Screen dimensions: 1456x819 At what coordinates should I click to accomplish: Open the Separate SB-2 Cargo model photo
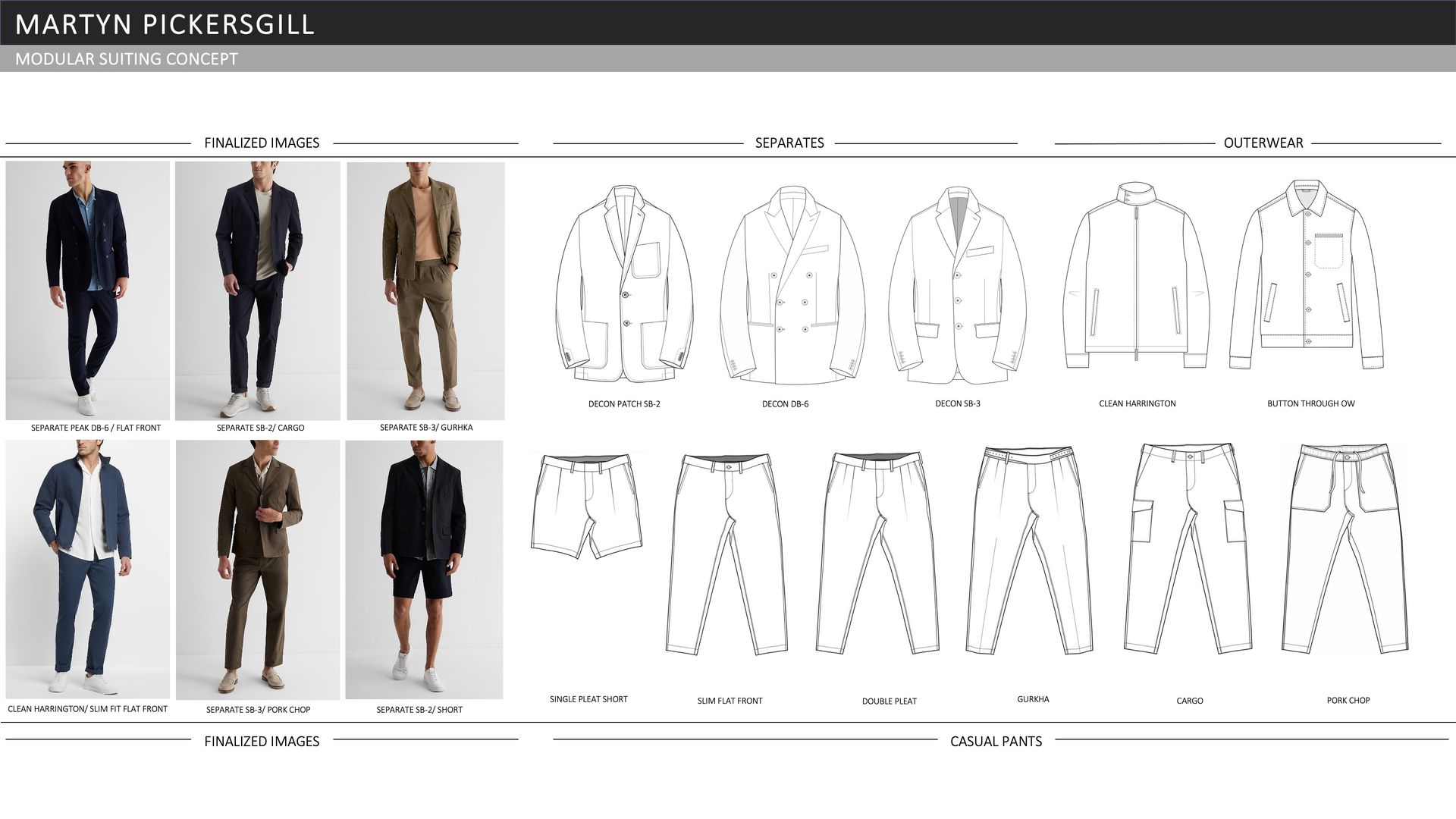click(257, 290)
